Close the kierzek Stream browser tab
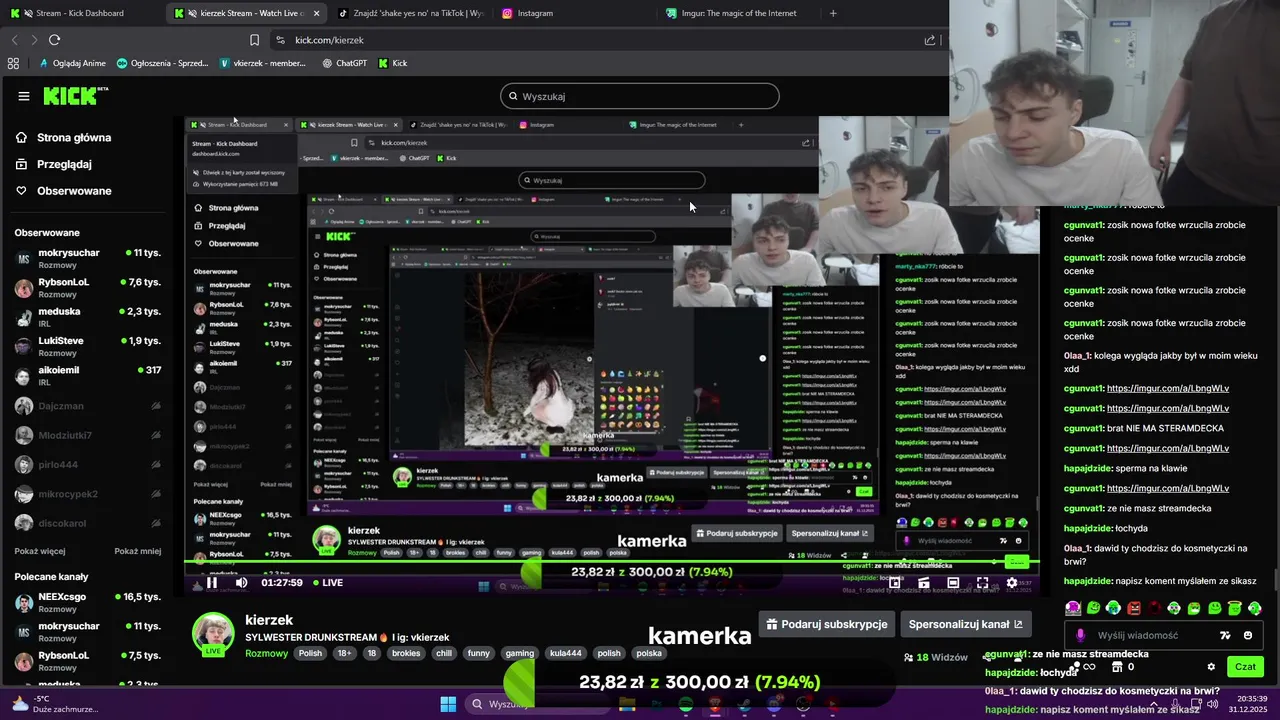Viewport: 1280px width, 720px height. pos(317,13)
